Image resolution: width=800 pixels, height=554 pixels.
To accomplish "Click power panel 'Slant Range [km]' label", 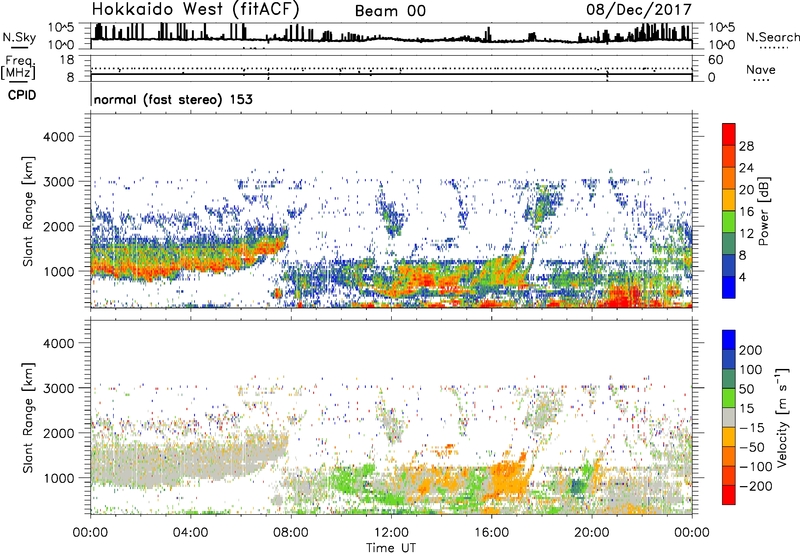I will point(28,211).
